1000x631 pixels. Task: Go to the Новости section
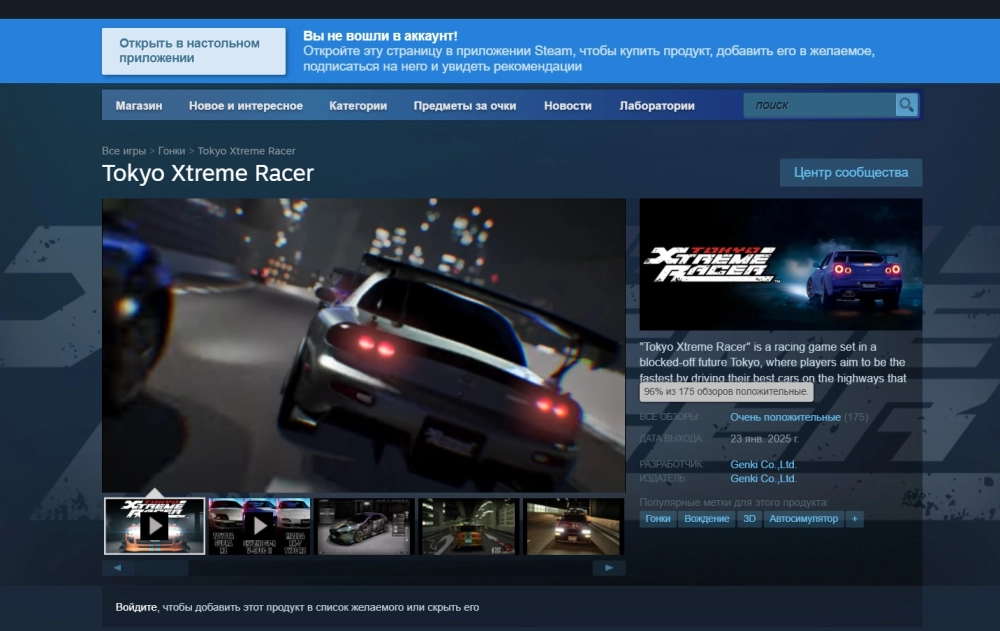pyautogui.click(x=567, y=106)
